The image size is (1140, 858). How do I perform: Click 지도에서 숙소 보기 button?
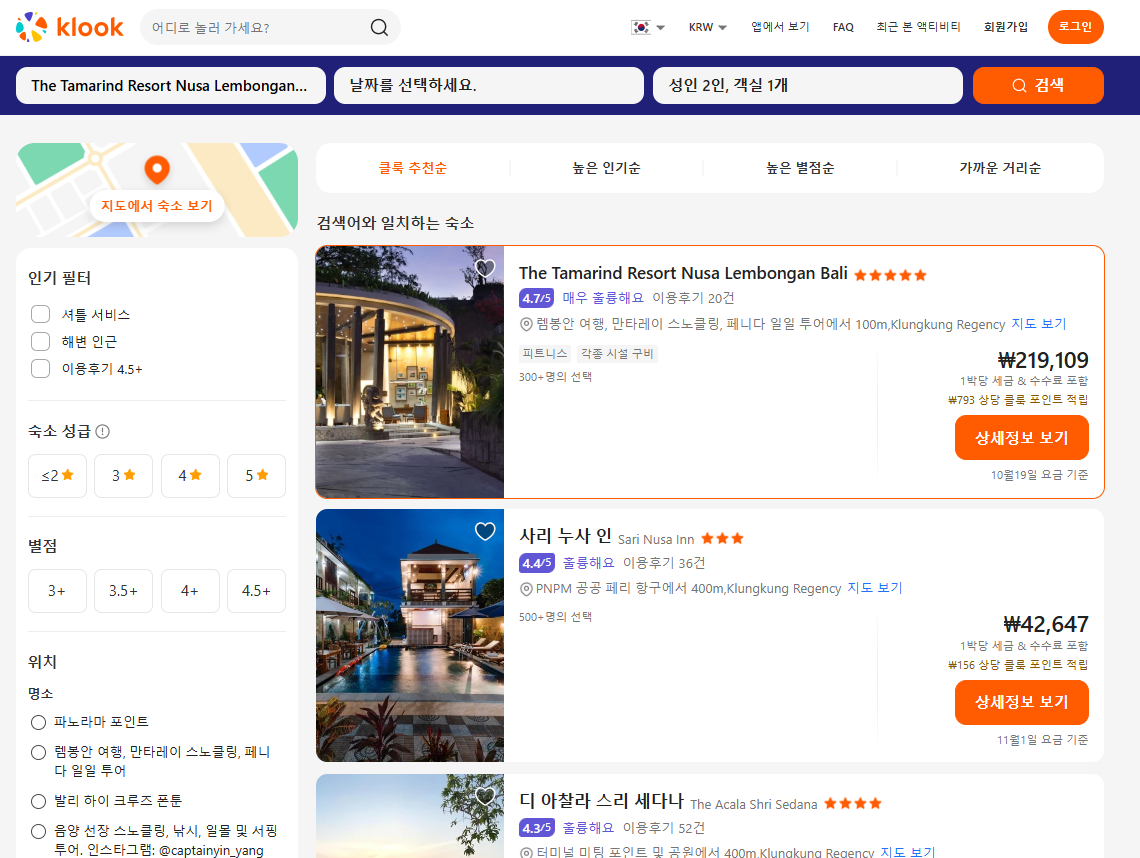point(157,206)
